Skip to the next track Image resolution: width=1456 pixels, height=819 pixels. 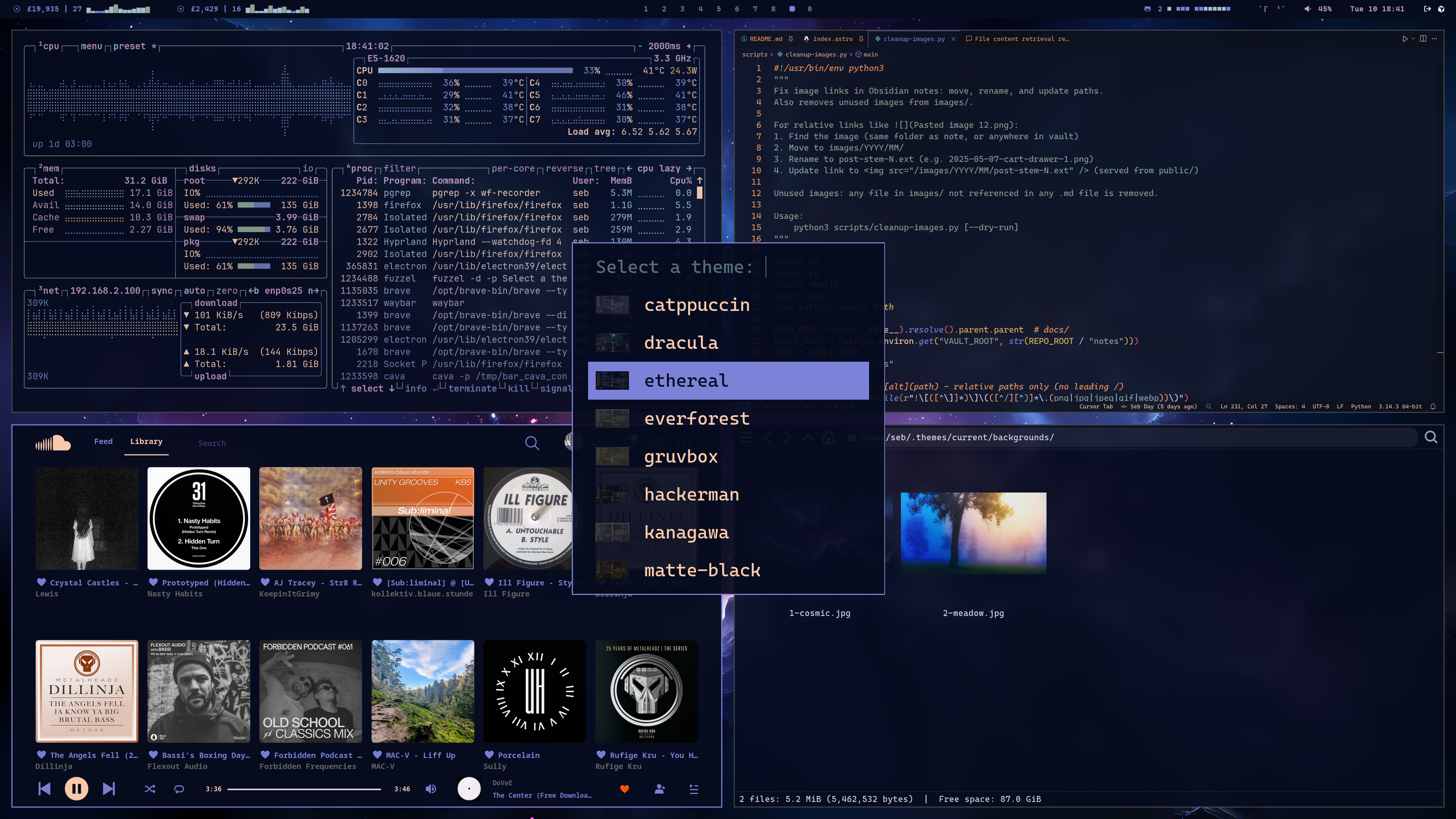coord(108,789)
